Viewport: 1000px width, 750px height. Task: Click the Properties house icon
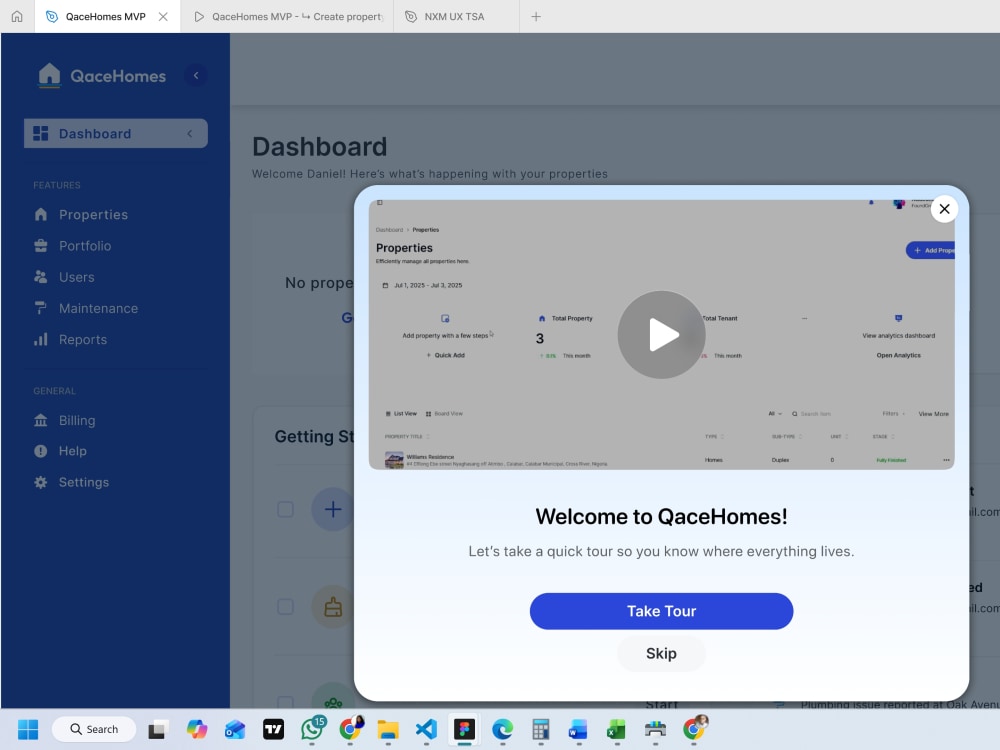(x=41, y=214)
